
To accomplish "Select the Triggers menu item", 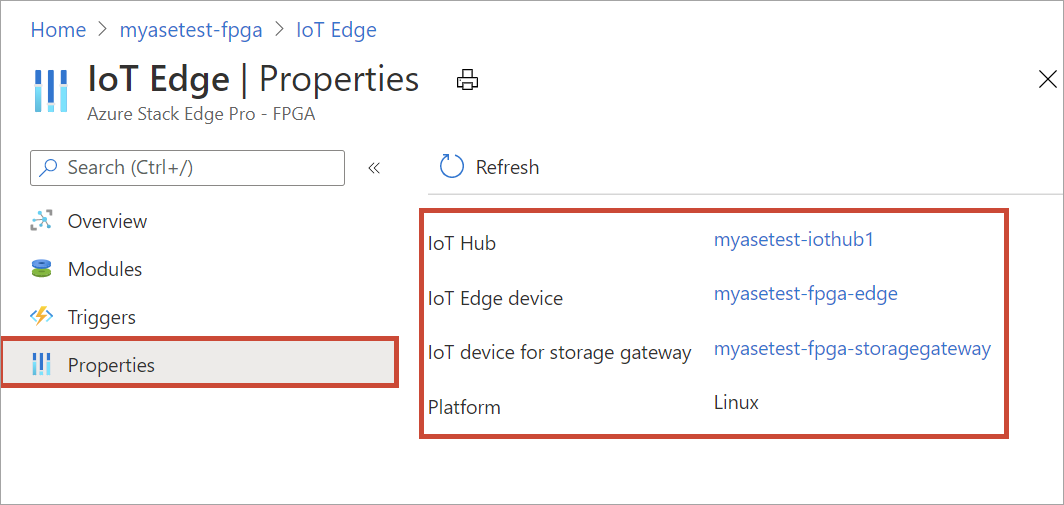I will [x=101, y=317].
